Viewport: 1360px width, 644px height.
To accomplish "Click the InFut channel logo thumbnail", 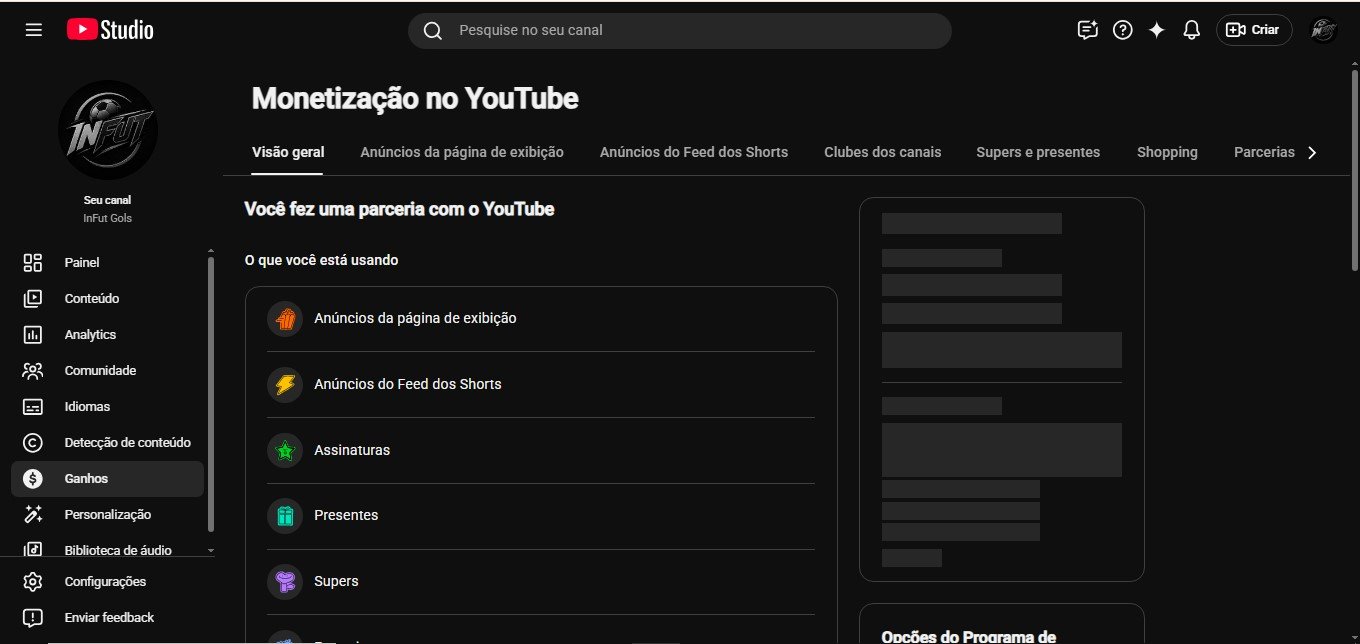I will coord(108,130).
